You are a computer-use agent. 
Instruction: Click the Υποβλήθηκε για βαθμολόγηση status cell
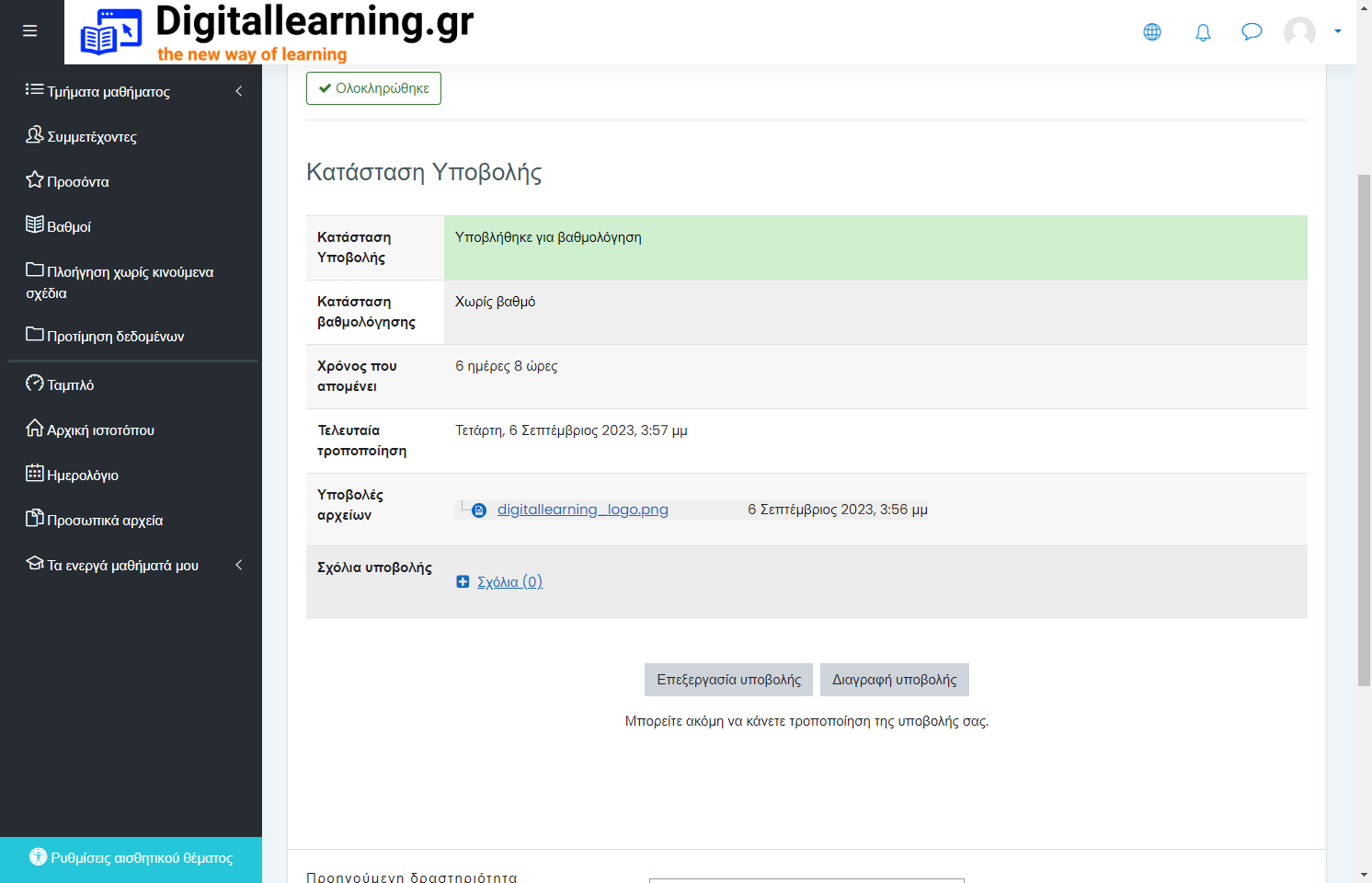point(875,247)
